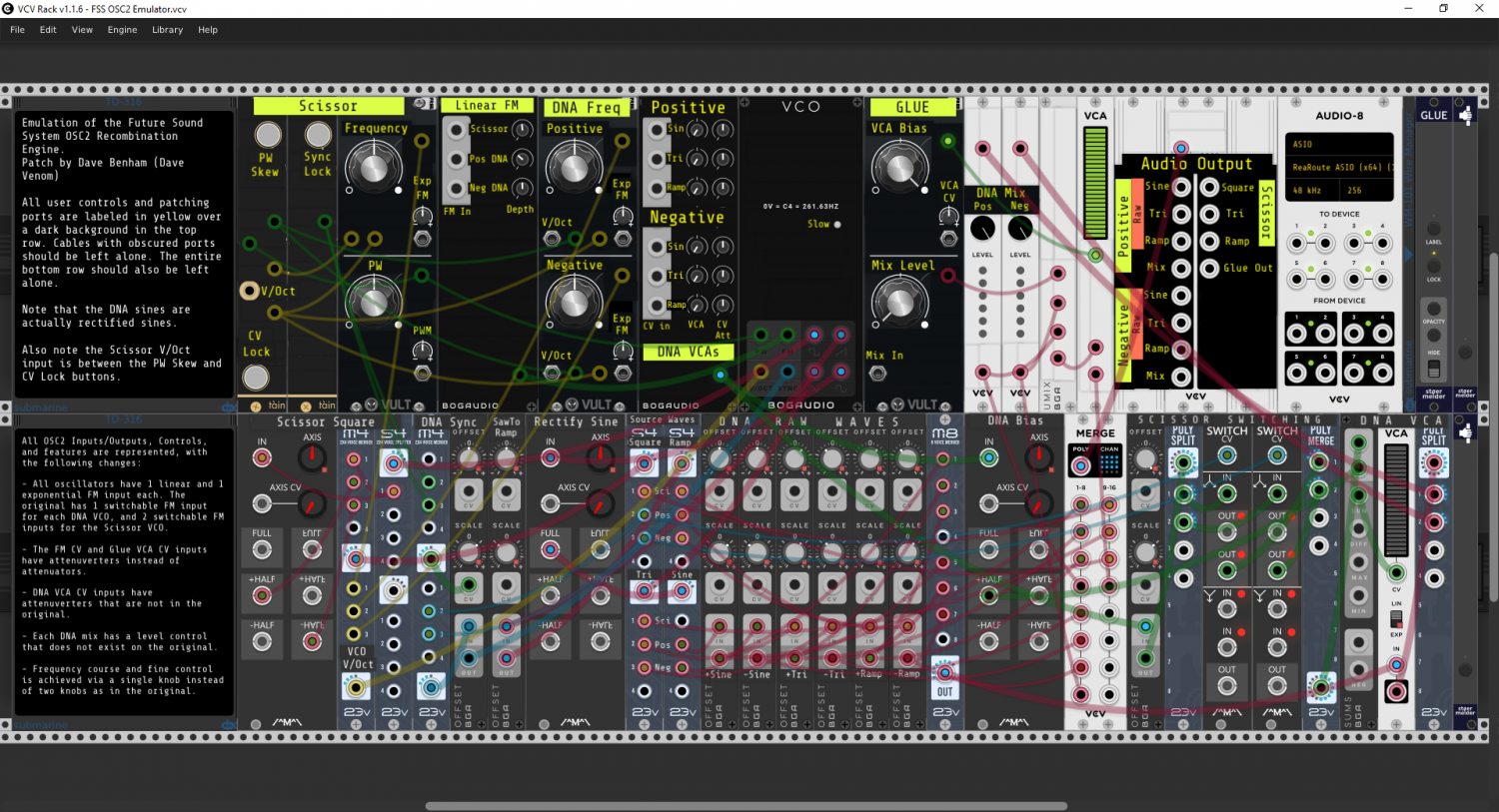
Task: Click the LABEL button on the Glue module
Action: point(1434,229)
